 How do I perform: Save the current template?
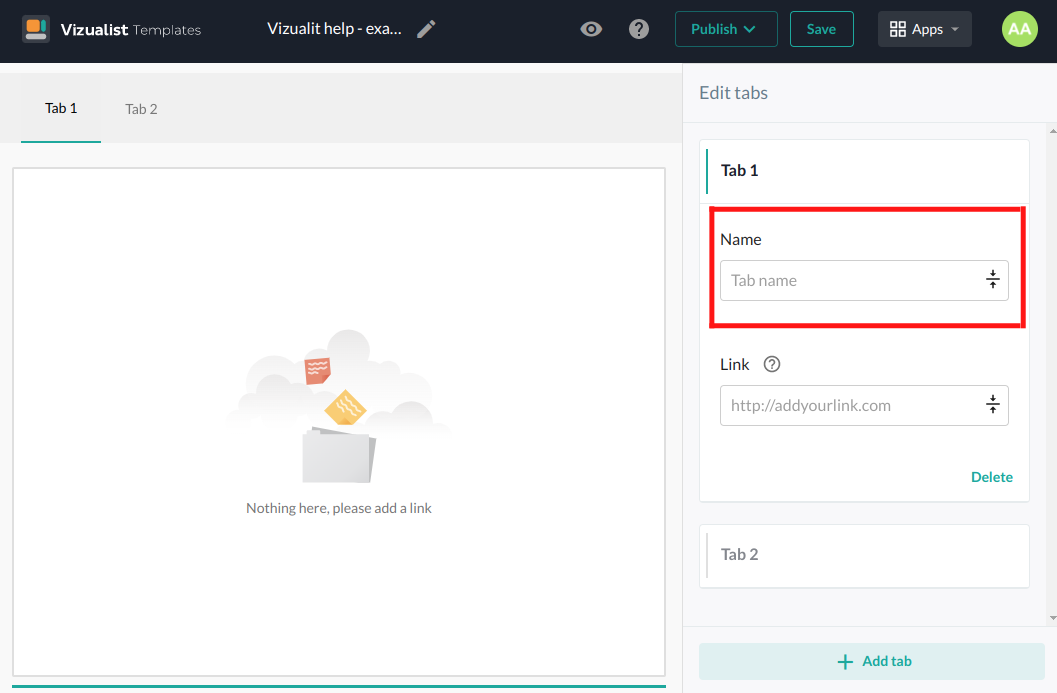click(821, 29)
